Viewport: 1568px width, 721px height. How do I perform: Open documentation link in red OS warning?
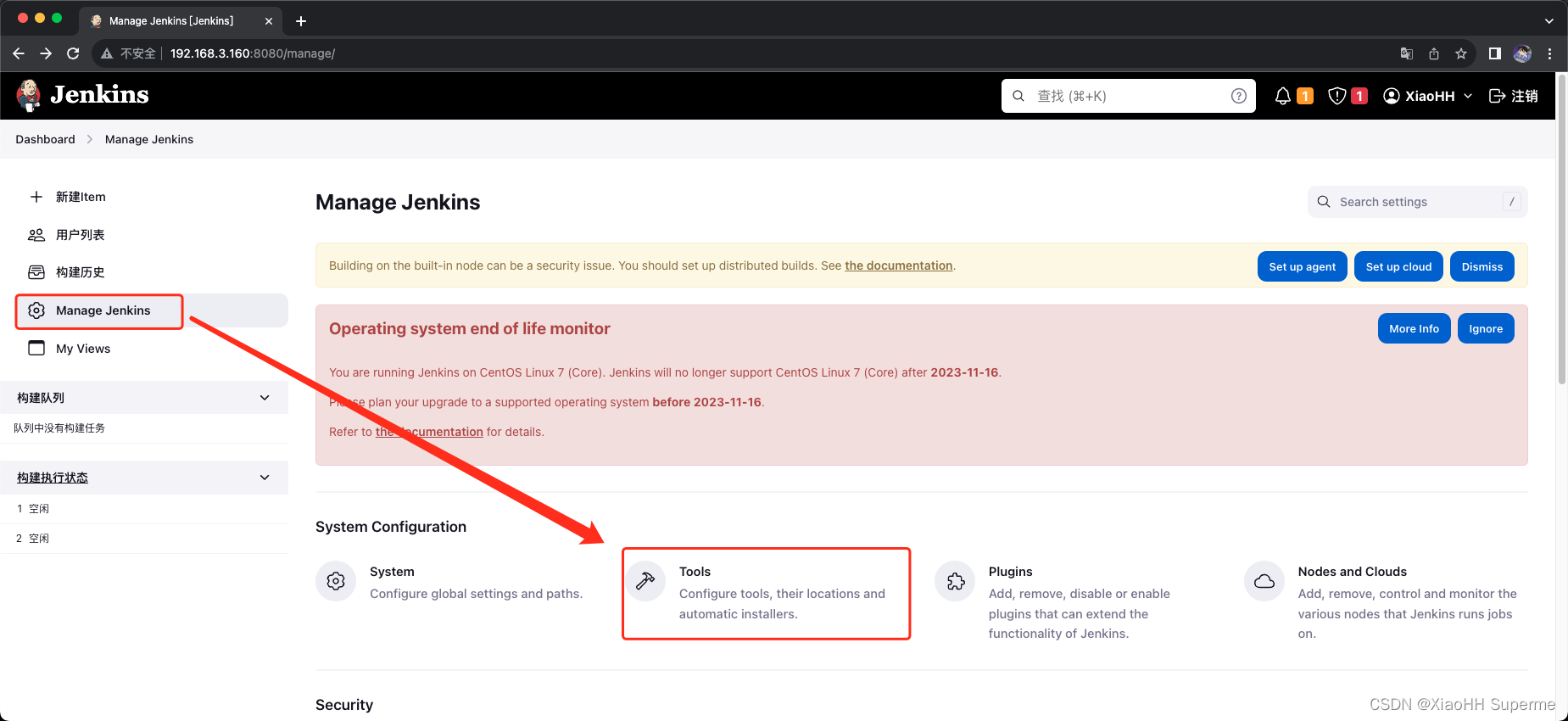pos(429,432)
